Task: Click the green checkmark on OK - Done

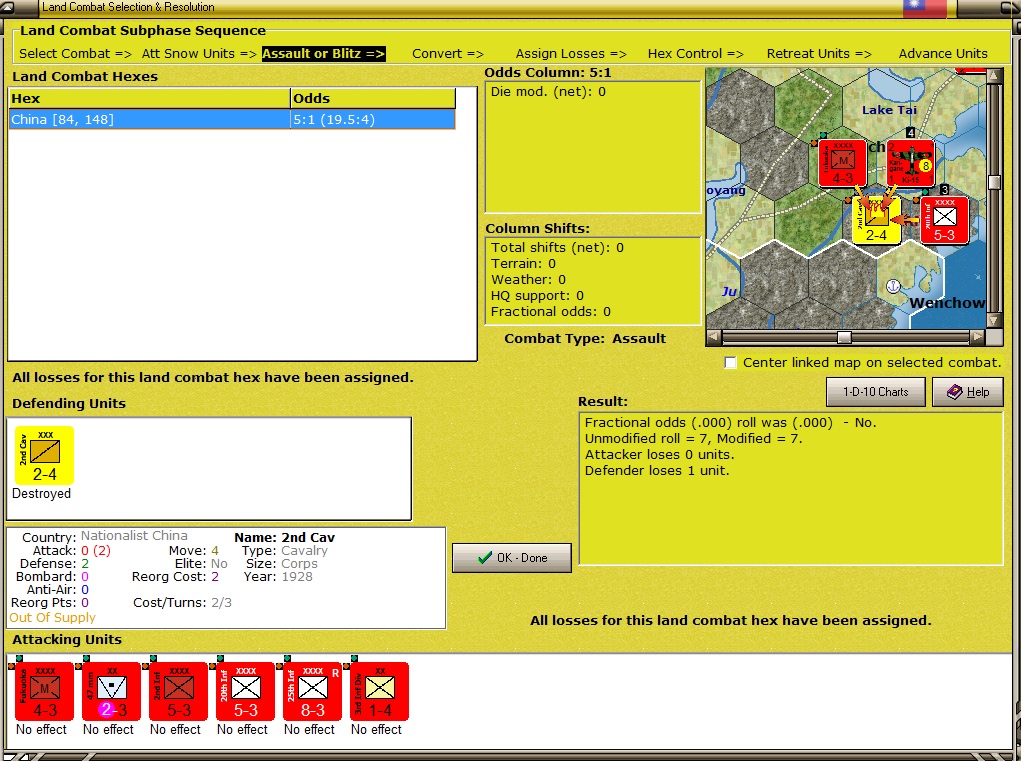Action: pos(484,558)
